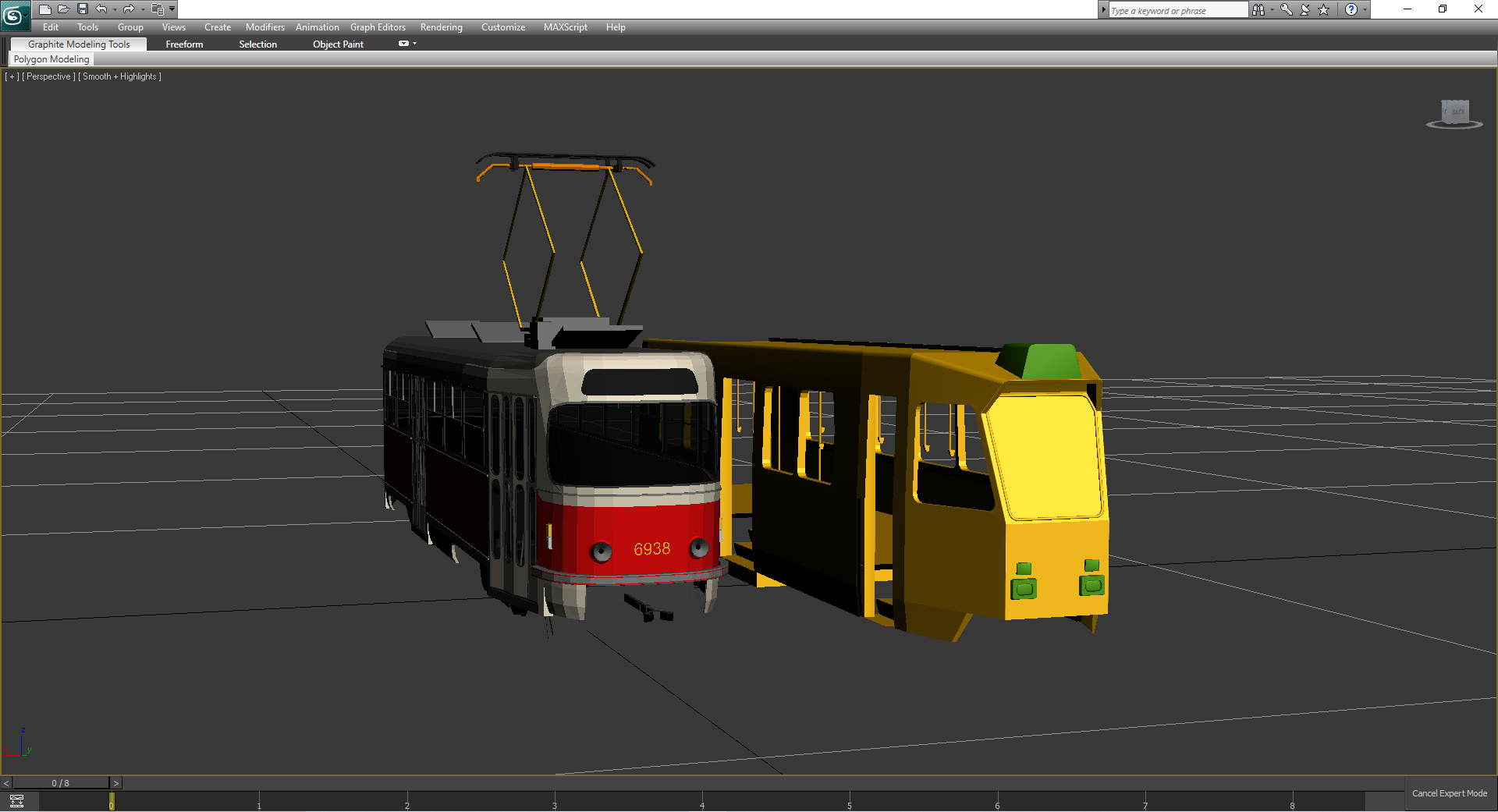The image size is (1498, 812).
Task: Click the frame 0 marker on the trackbar
Action: [112, 802]
